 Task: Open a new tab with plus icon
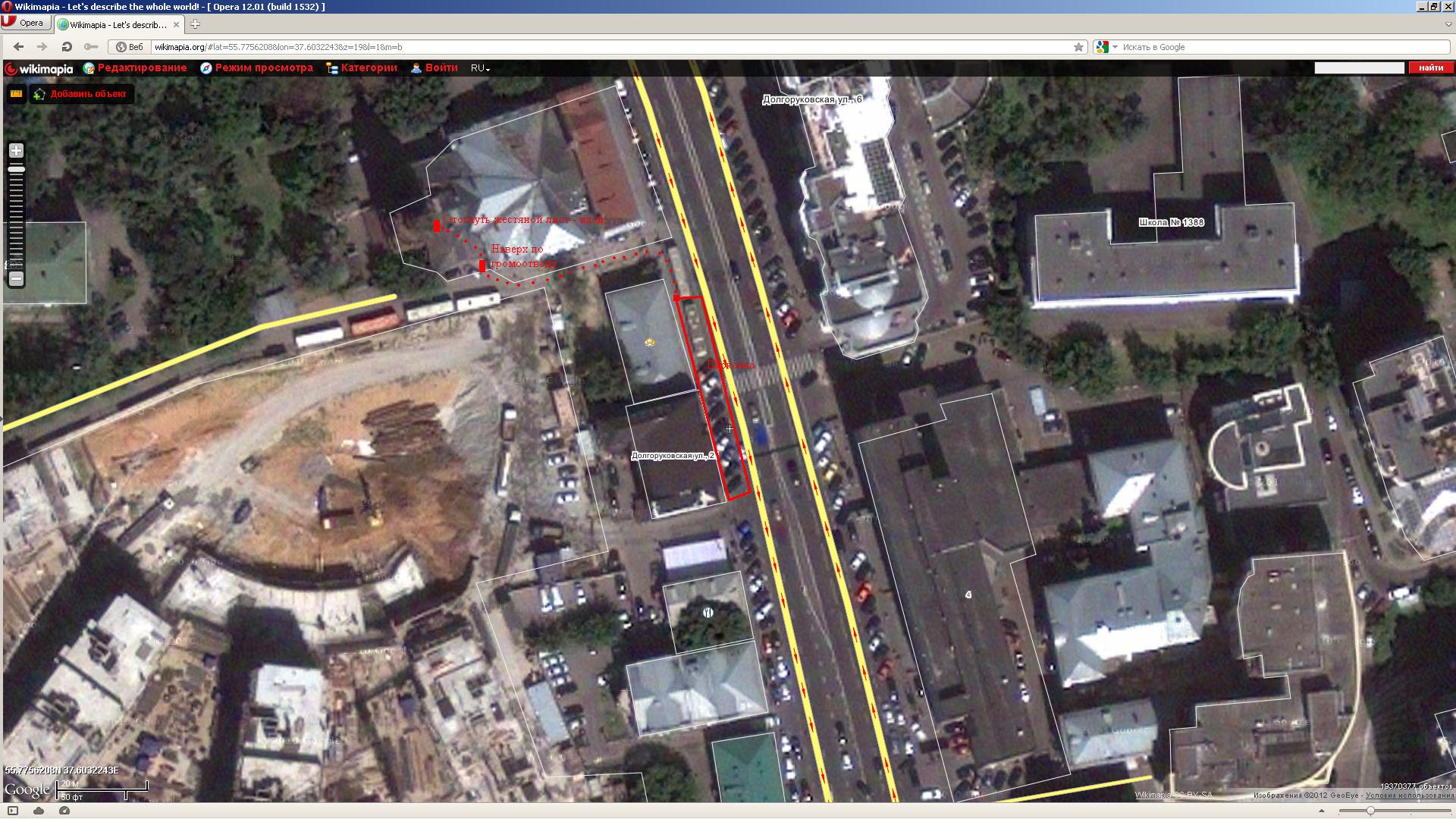tap(195, 24)
